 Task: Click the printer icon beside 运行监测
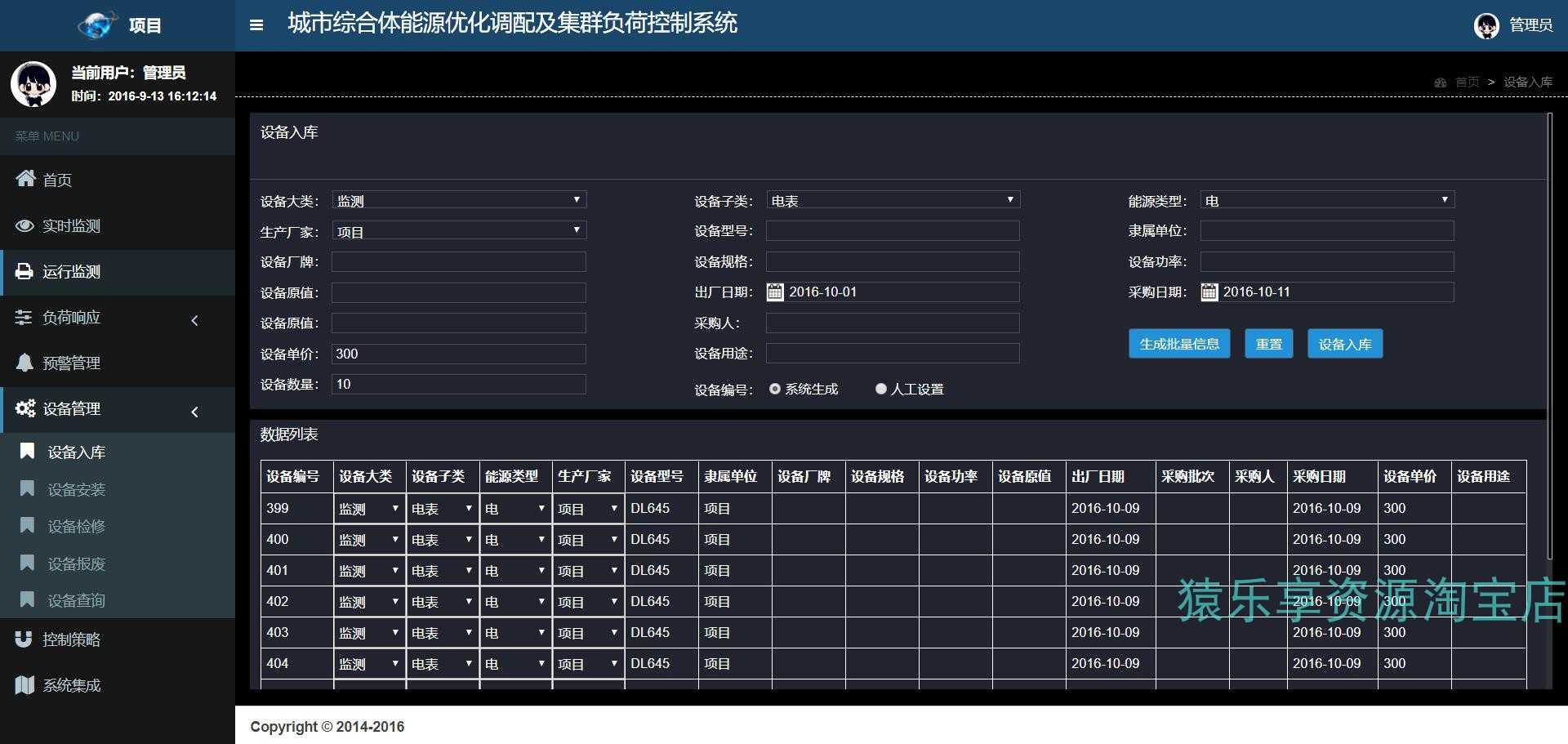[x=25, y=271]
